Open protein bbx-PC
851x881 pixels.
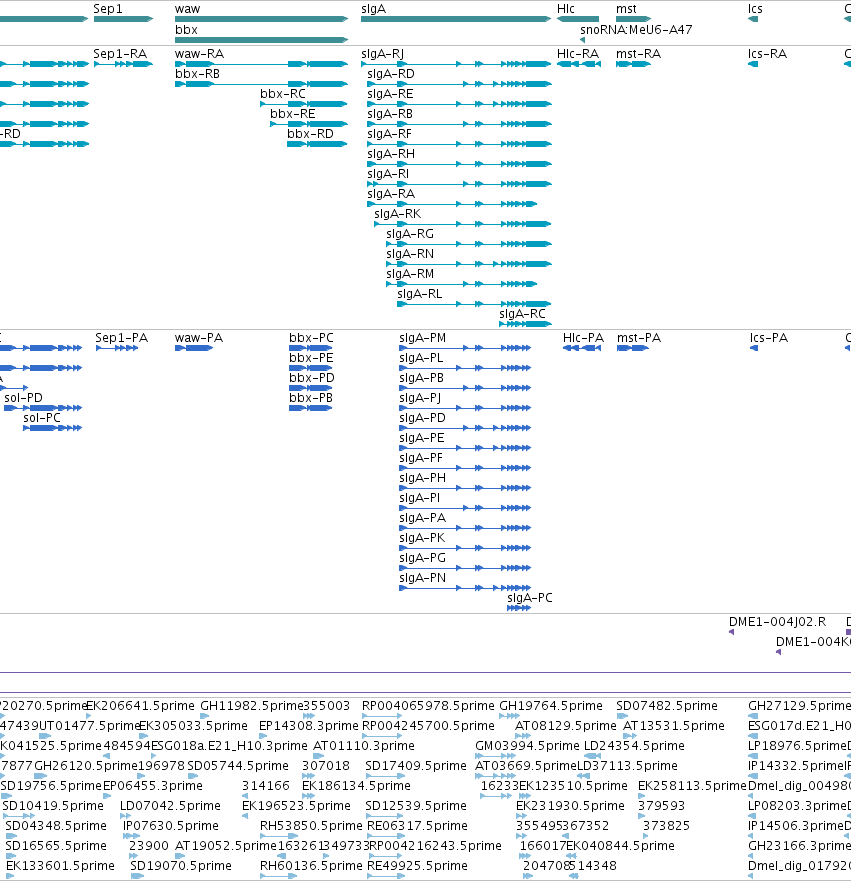click(x=311, y=348)
